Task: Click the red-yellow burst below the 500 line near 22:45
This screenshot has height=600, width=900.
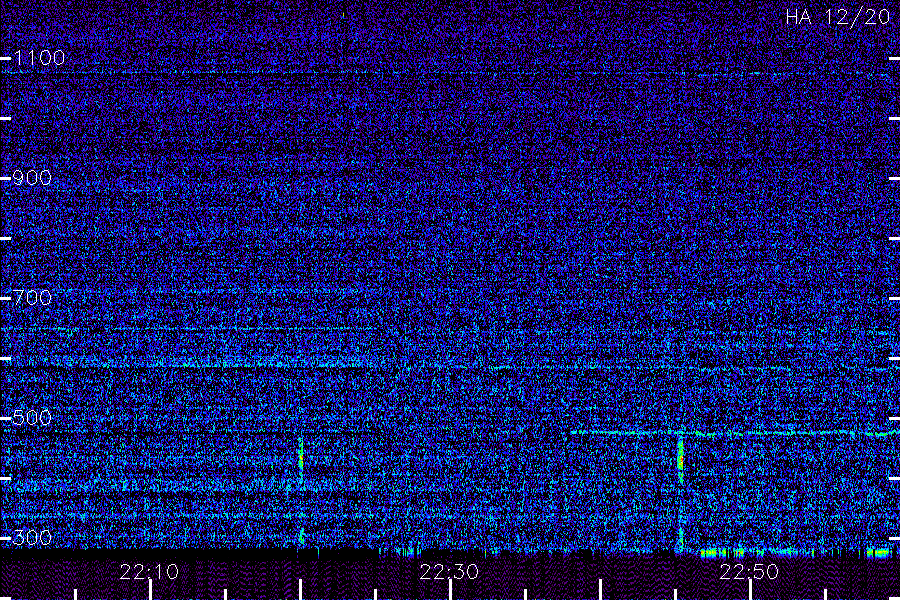Action: 681,458
